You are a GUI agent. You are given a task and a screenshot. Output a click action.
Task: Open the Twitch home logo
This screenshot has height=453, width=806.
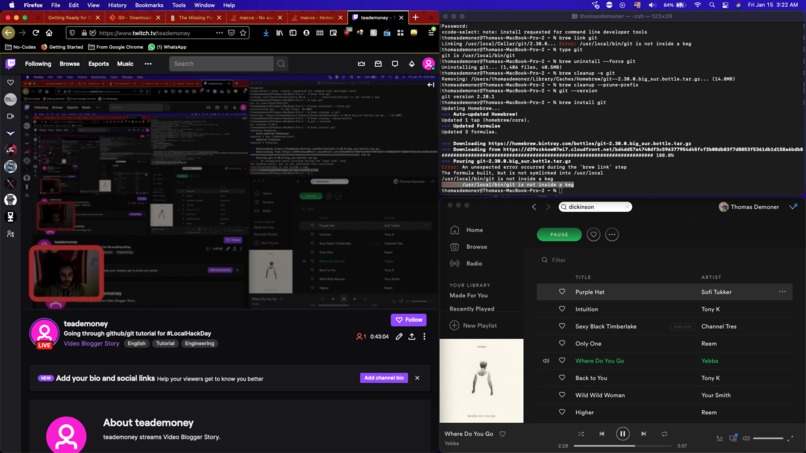[x=10, y=64]
